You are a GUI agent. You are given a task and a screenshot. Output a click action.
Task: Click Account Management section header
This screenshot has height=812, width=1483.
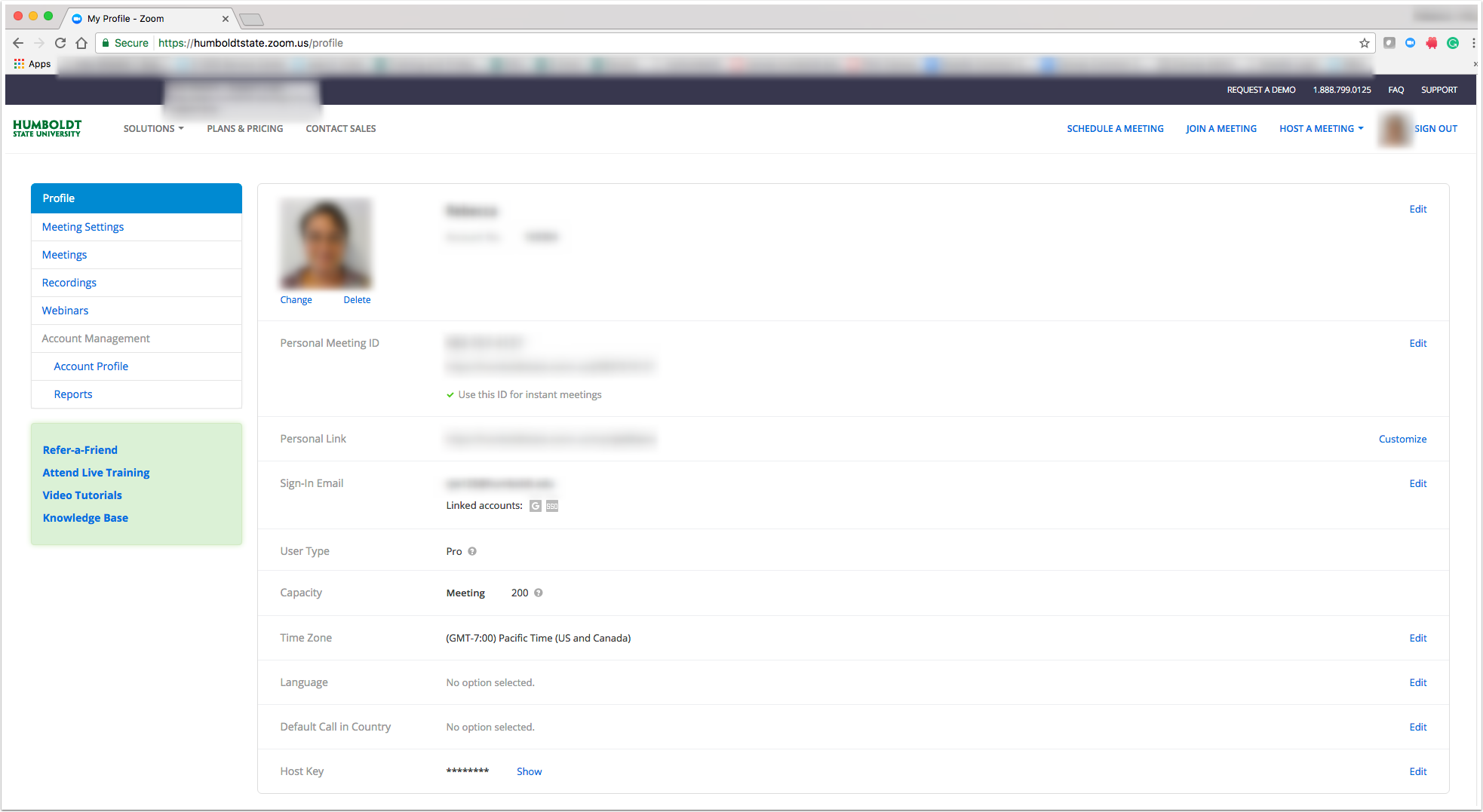96,339
